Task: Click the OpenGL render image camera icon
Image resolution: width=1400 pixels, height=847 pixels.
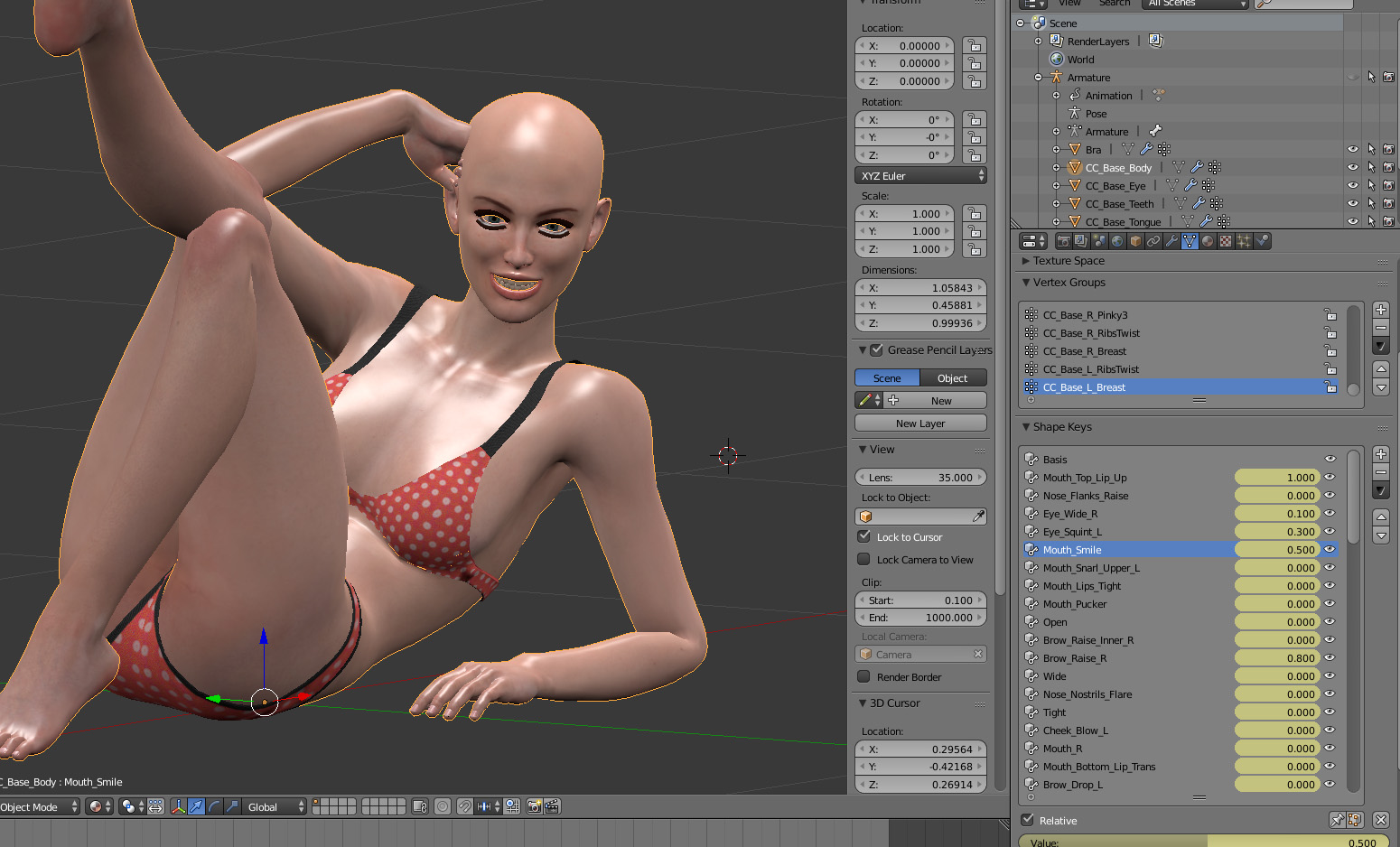Action: [534, 806]
